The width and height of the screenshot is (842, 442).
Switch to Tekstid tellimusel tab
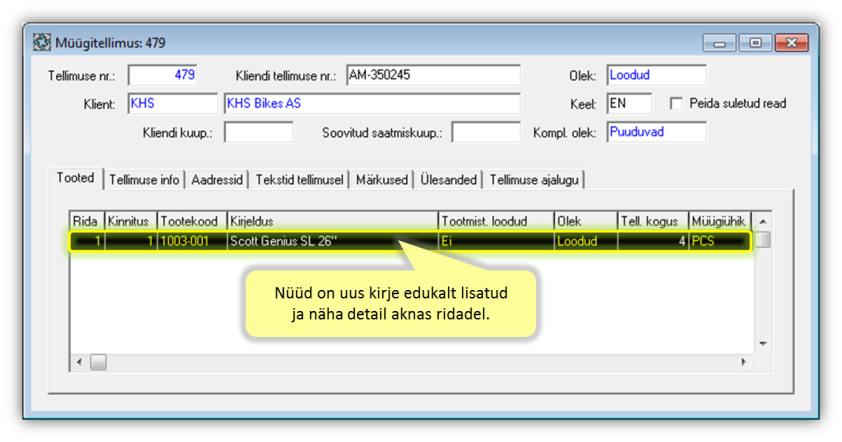[x=299, y=180]
